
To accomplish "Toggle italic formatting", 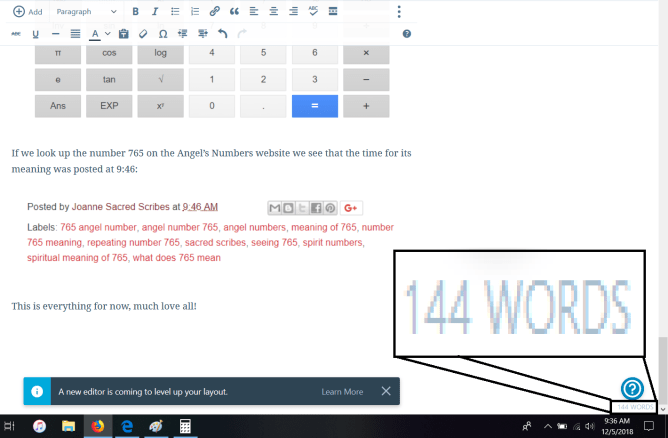I will coord(155,12).
